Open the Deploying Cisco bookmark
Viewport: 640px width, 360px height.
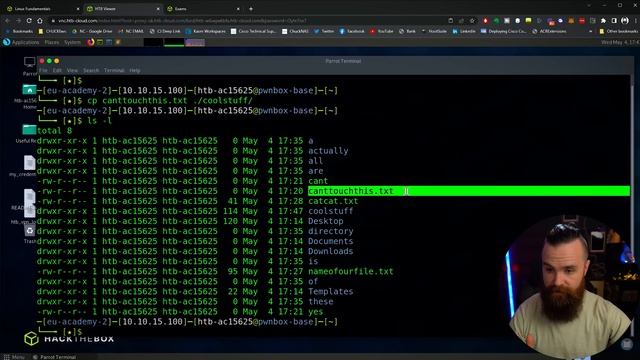(504, 31)
